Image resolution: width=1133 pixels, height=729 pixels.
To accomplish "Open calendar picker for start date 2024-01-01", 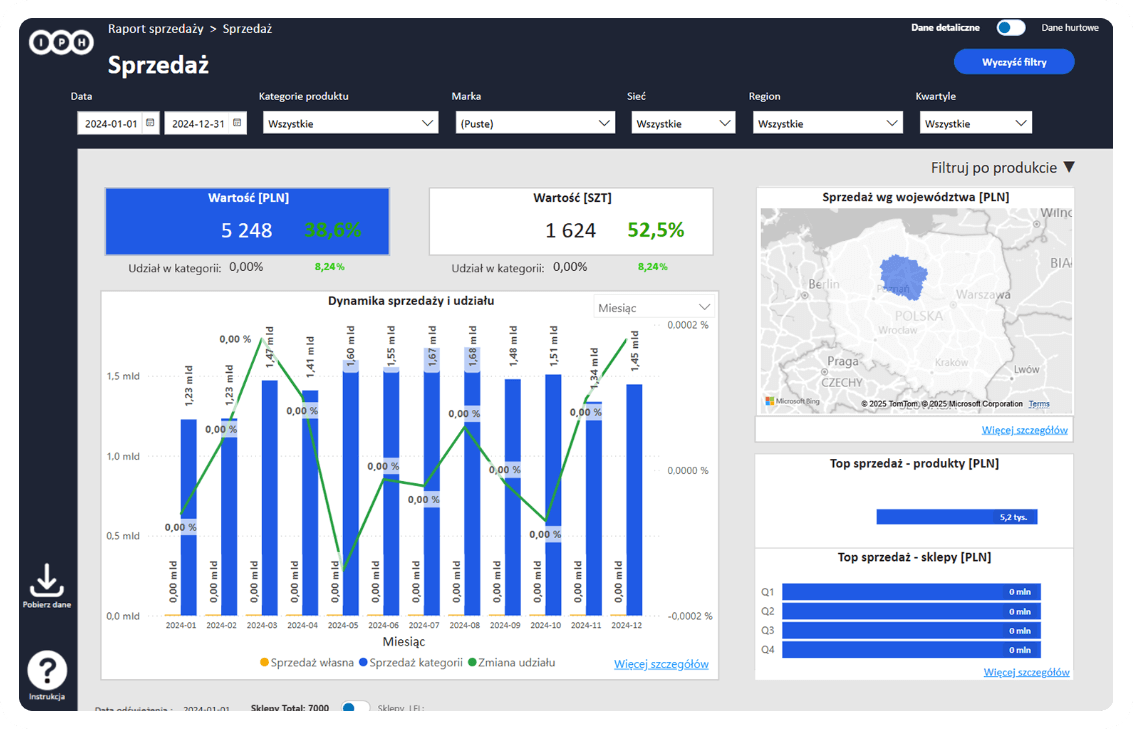I will click(x=150, y=123).
